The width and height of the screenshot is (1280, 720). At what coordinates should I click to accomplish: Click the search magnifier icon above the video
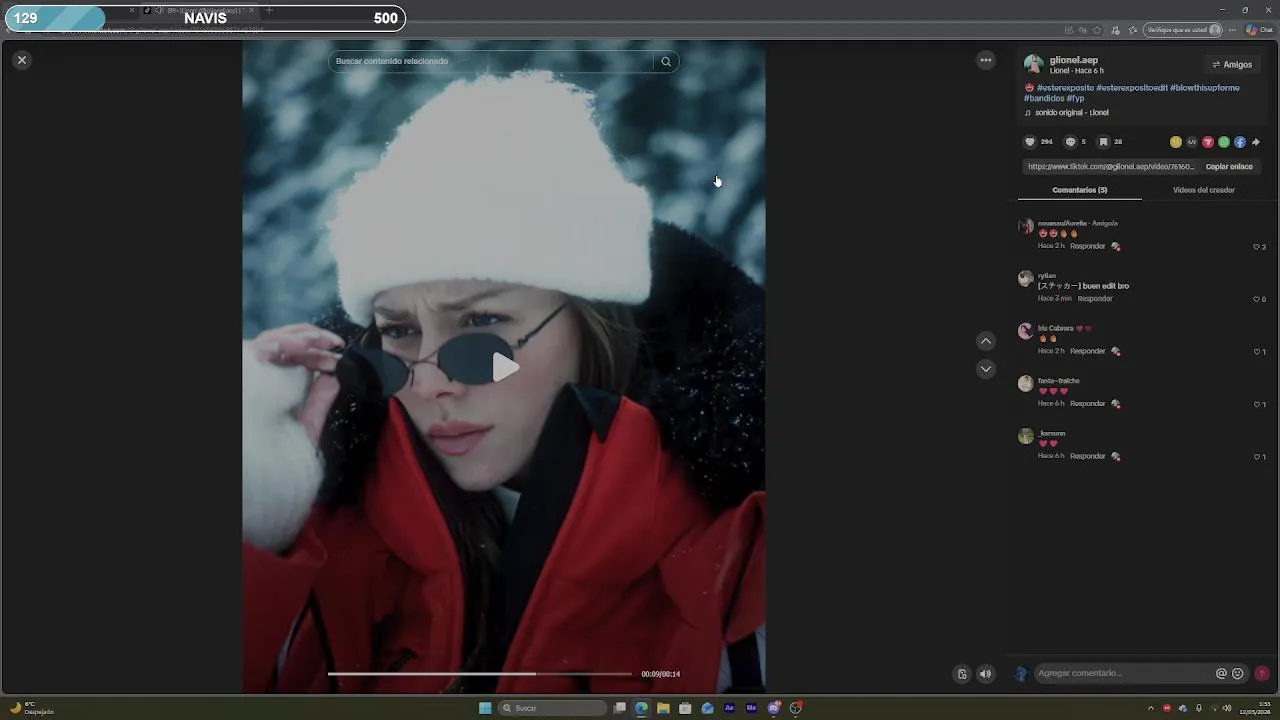coord(666,62)
